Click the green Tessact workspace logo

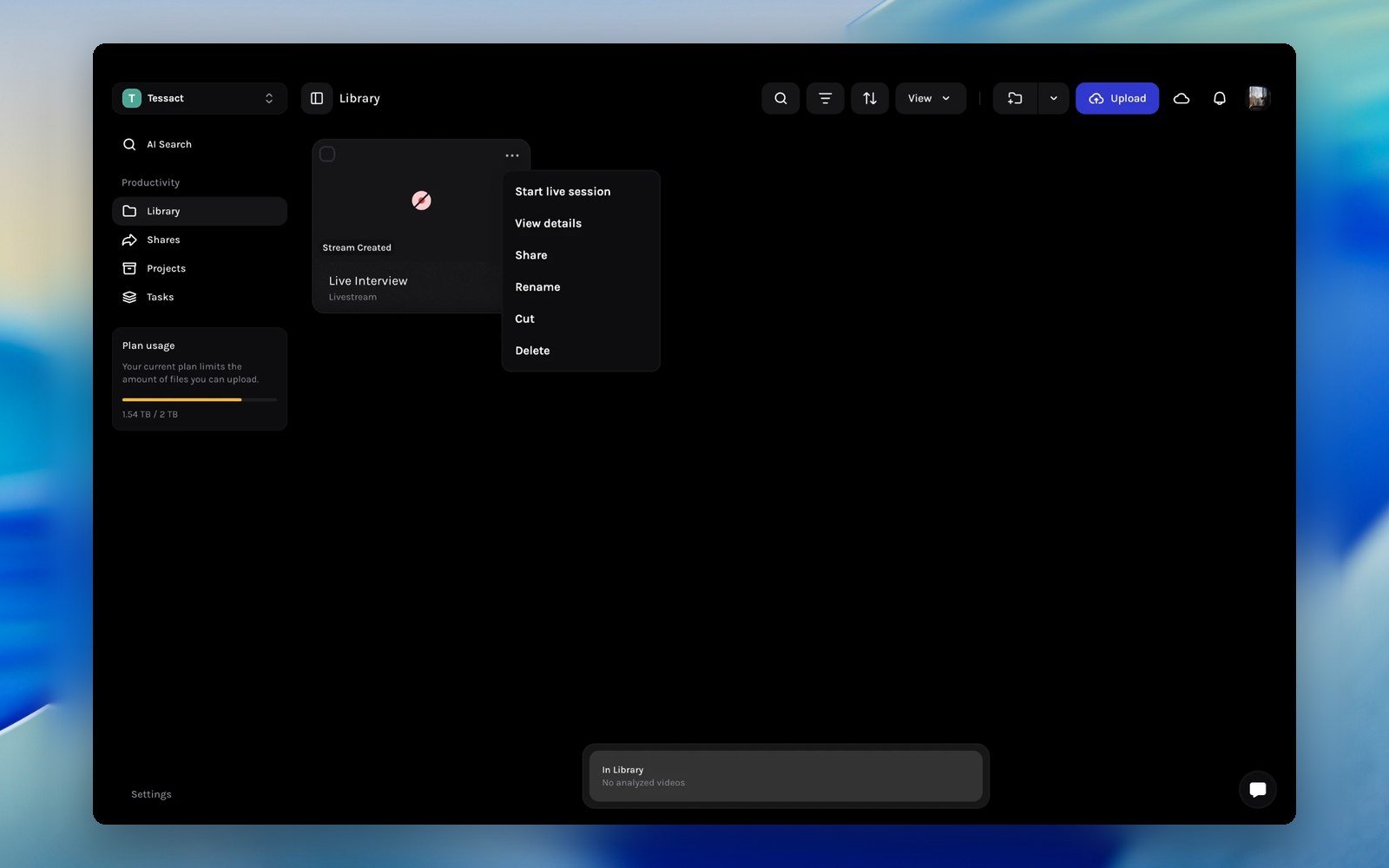click(x=132, y=98)
